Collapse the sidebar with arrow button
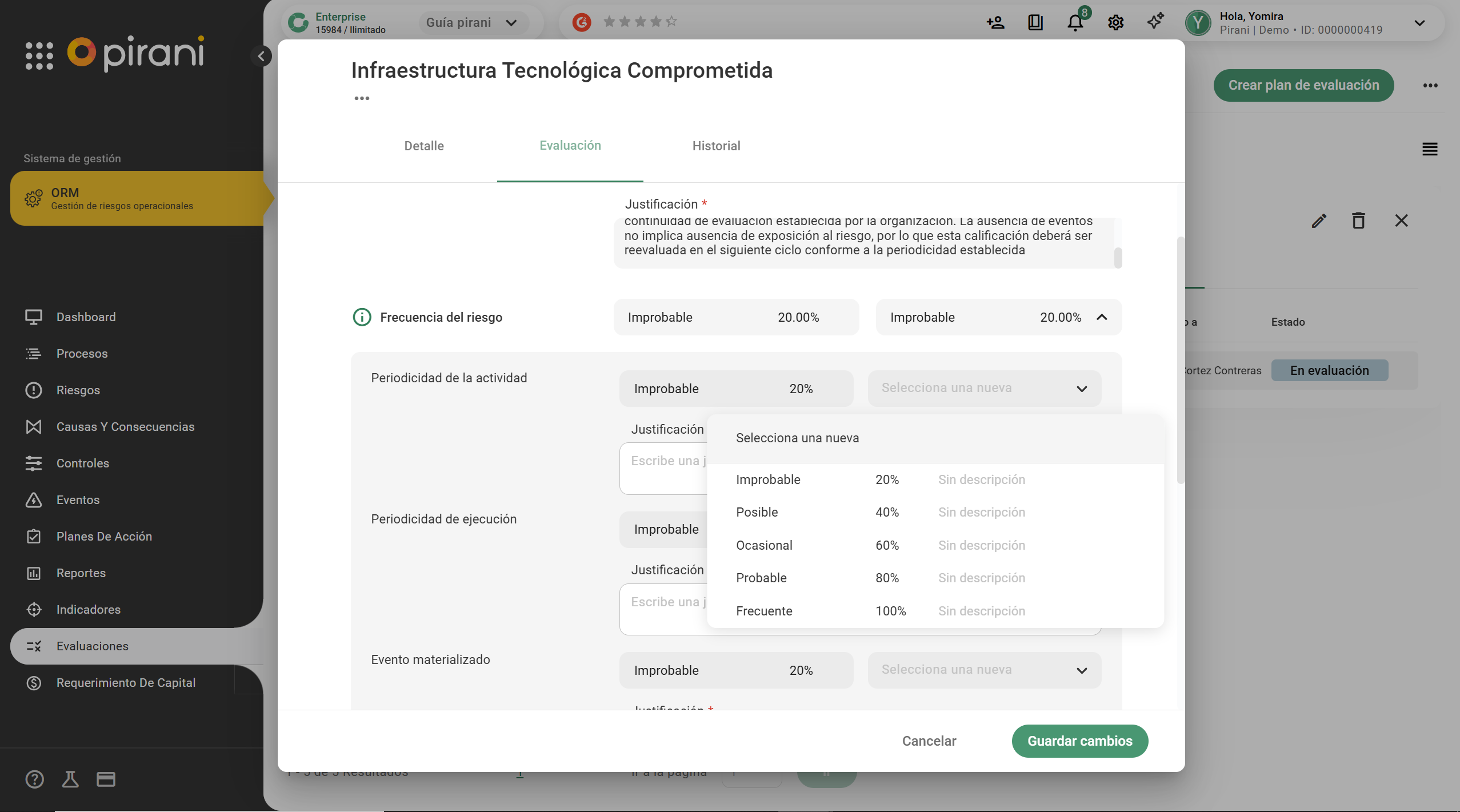Viewport: 1460px width, 812px height. [261, 56]
